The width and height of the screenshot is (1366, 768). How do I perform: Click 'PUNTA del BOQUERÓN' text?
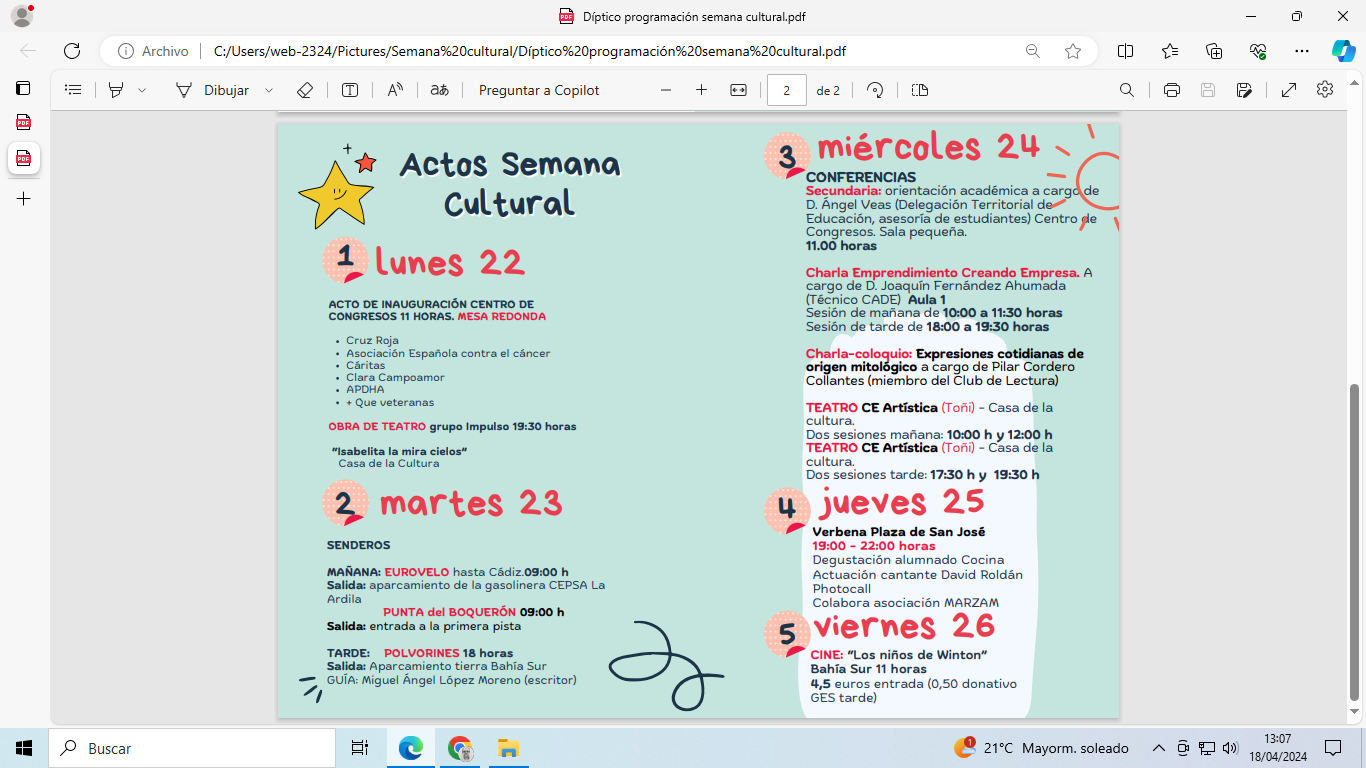tap(450, 612)
